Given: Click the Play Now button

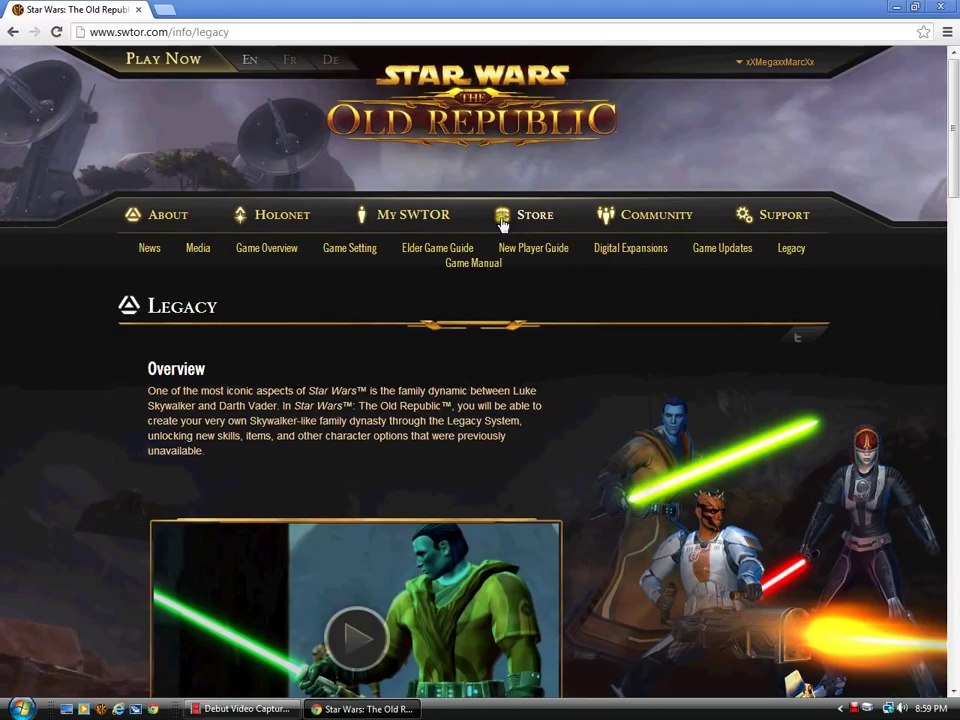Looking at the screenshot, I should [163, 59].
